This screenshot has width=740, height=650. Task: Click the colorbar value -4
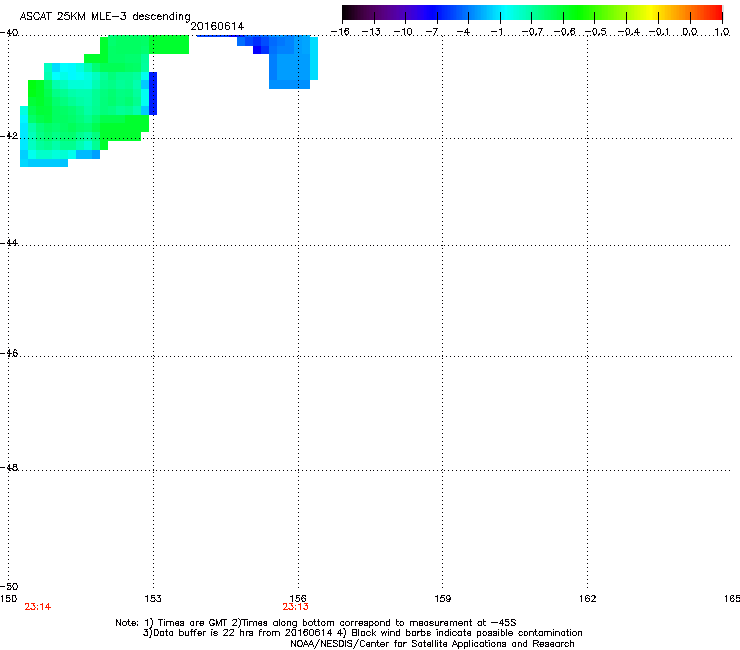463,32
